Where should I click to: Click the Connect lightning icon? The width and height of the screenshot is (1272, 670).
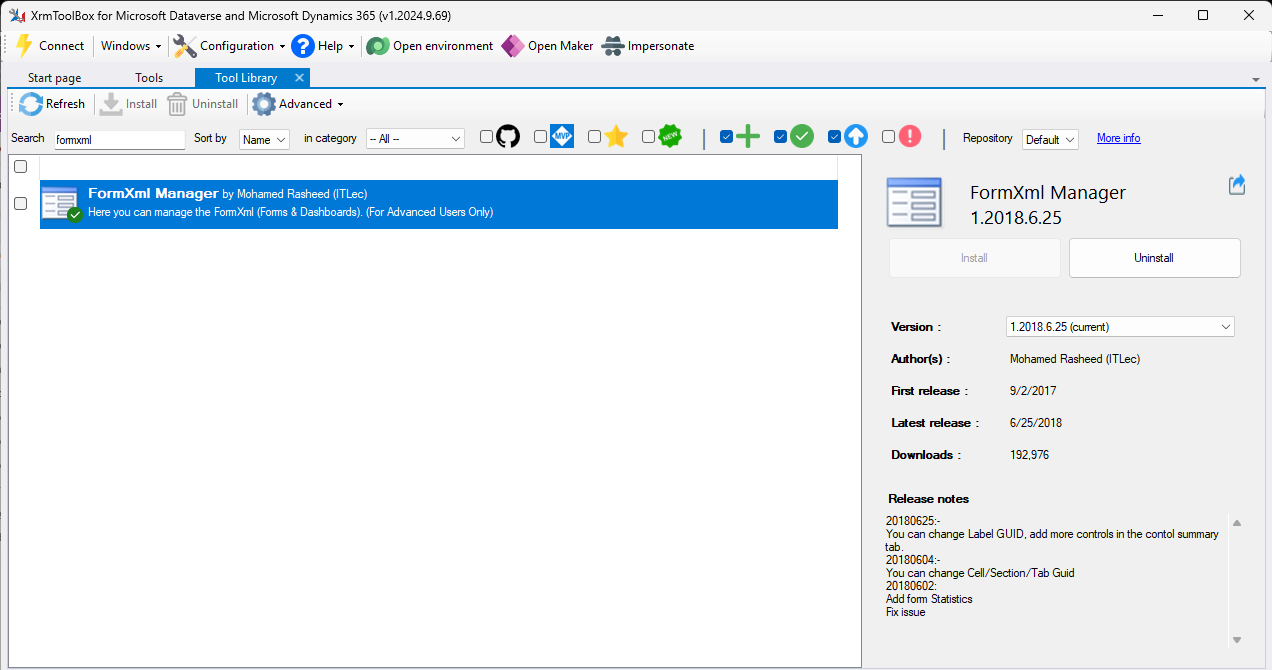point(24,46)
